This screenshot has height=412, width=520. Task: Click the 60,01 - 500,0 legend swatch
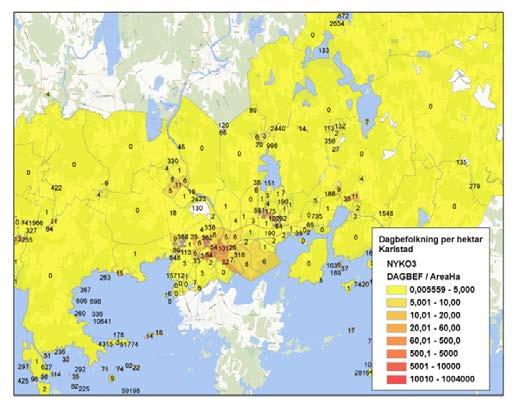tap(396, 341)
